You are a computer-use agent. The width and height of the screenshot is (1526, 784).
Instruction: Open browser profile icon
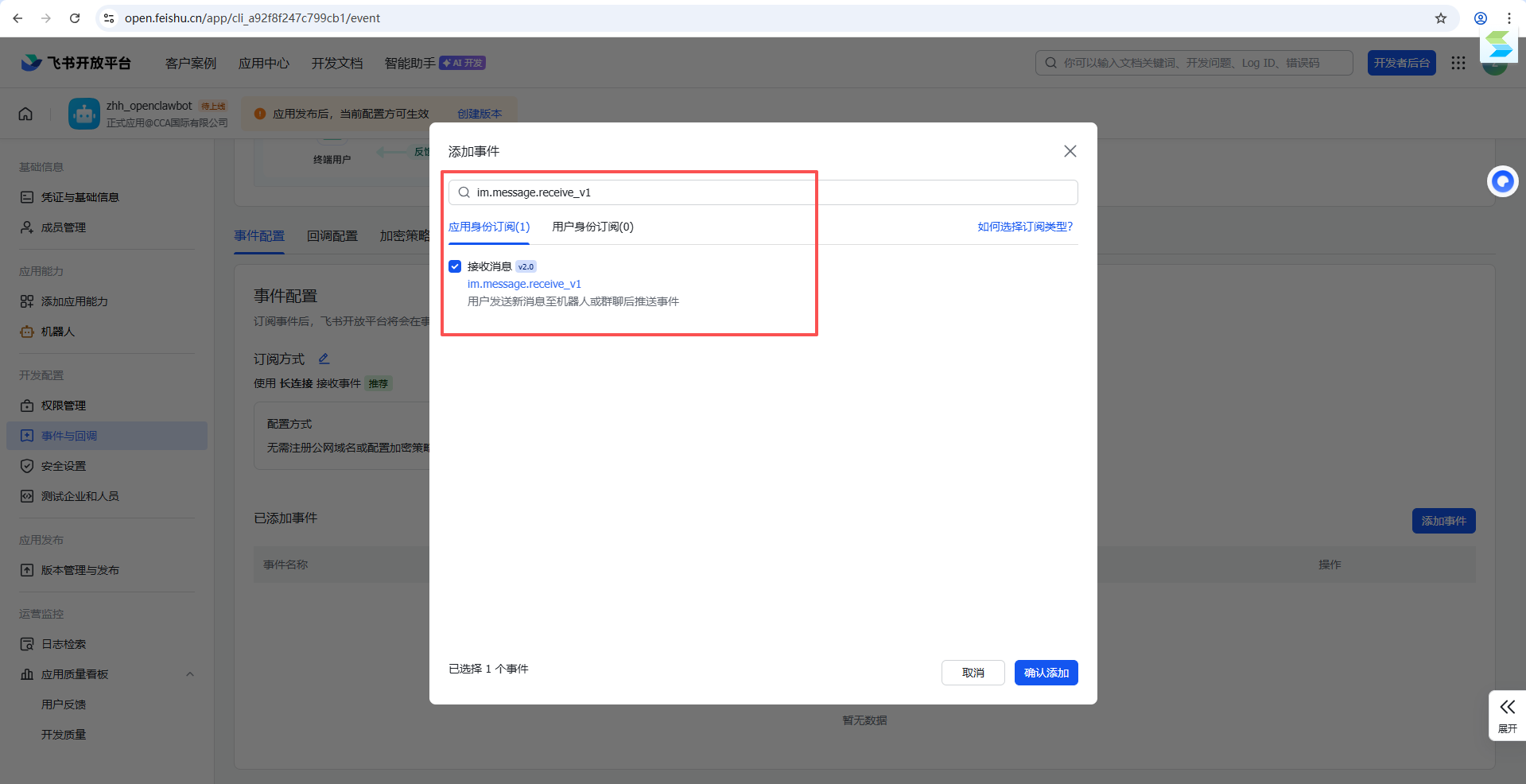tap(1480, 17)
